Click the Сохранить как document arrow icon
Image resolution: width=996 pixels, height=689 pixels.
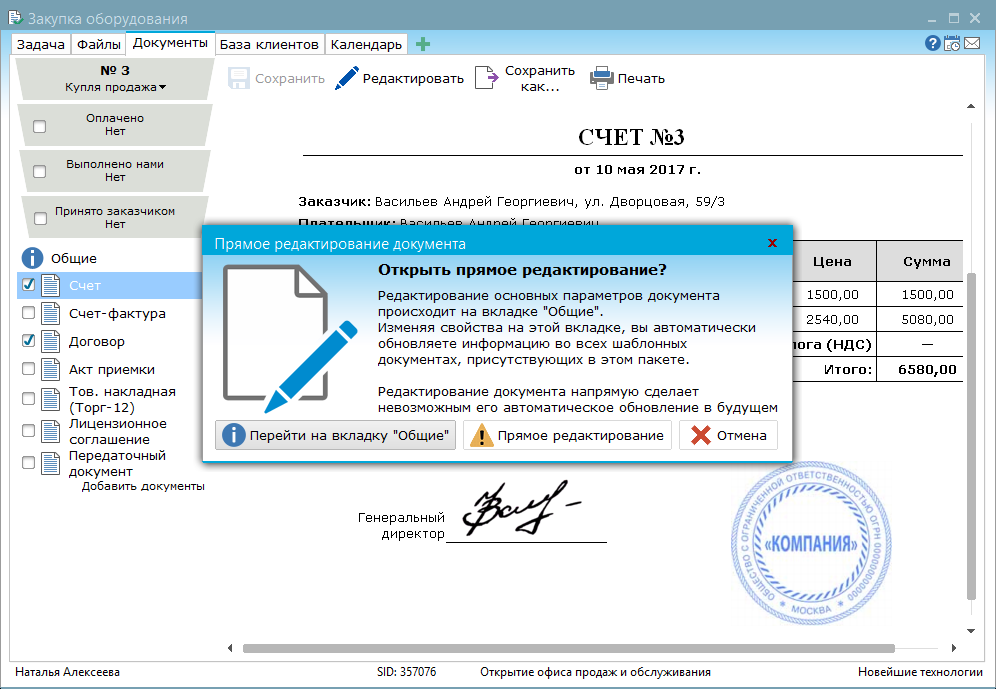pos(487,79)
